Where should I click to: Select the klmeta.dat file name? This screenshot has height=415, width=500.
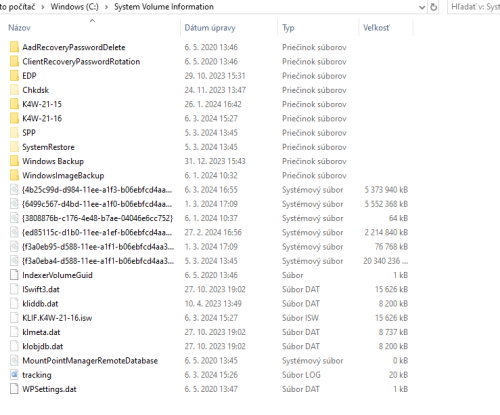click(x=41, y=332)
